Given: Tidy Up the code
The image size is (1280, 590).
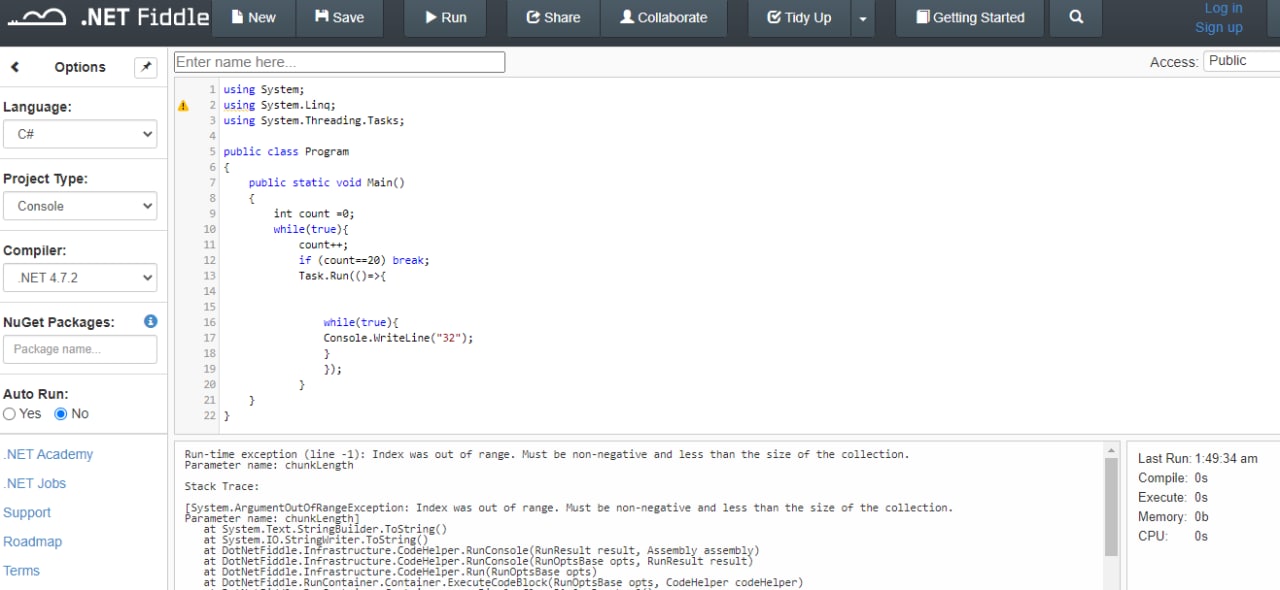Looking at the screenshot, I should point(799,18).
